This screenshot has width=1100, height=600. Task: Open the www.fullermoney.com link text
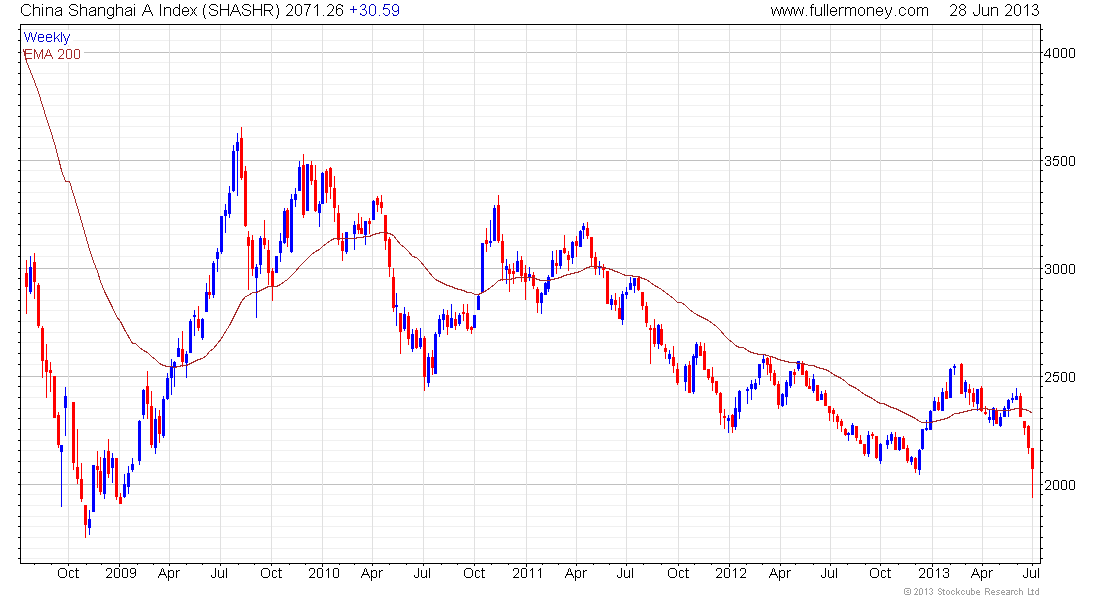point(849,11)
